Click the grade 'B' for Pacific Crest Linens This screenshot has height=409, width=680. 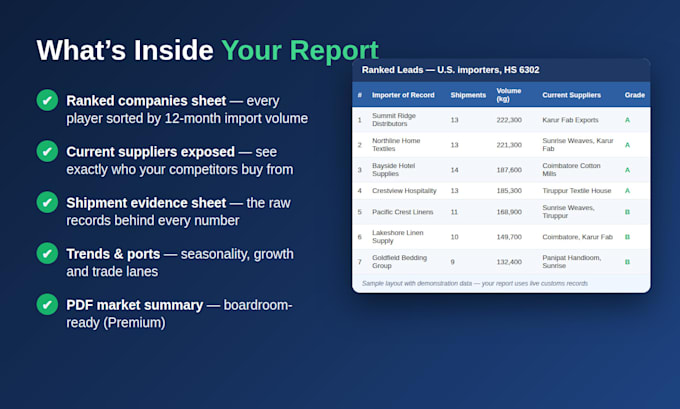click(x=627, y=212)
